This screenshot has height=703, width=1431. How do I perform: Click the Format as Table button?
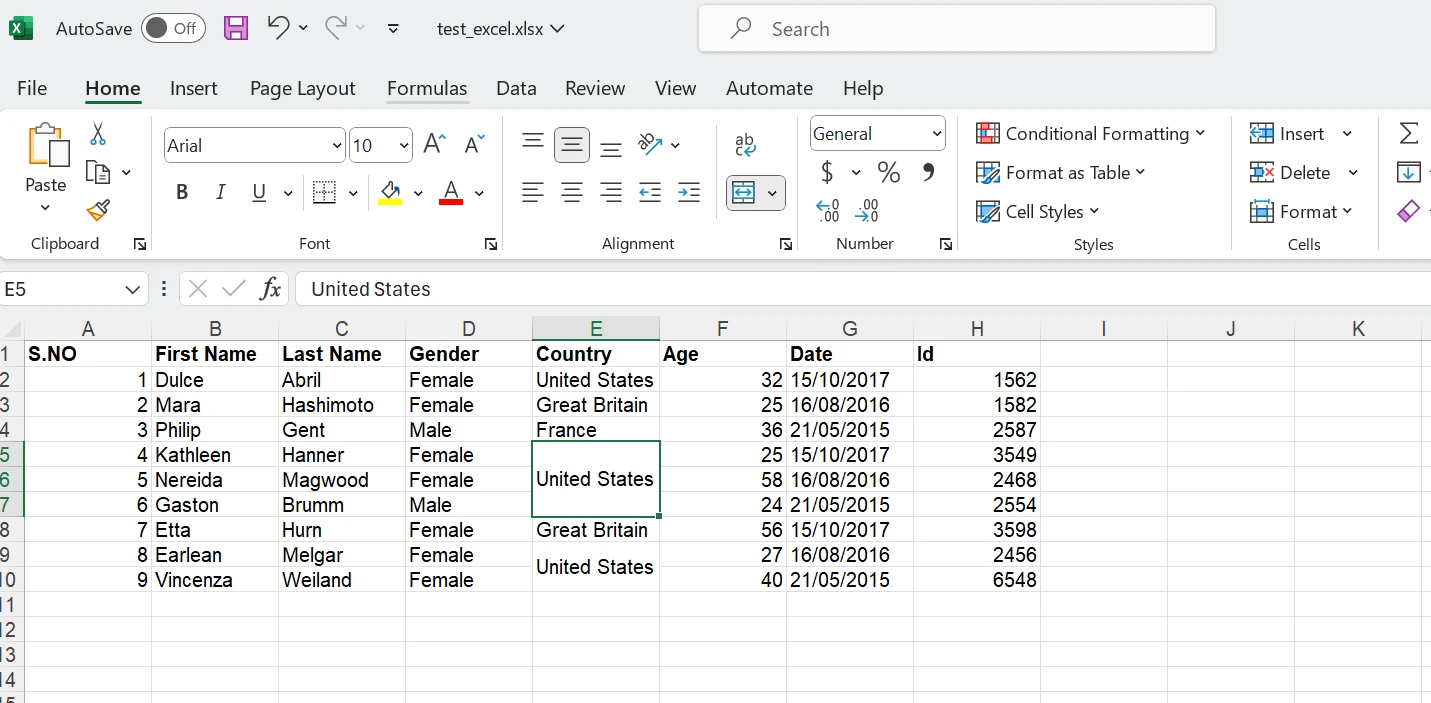point(1060,173)
